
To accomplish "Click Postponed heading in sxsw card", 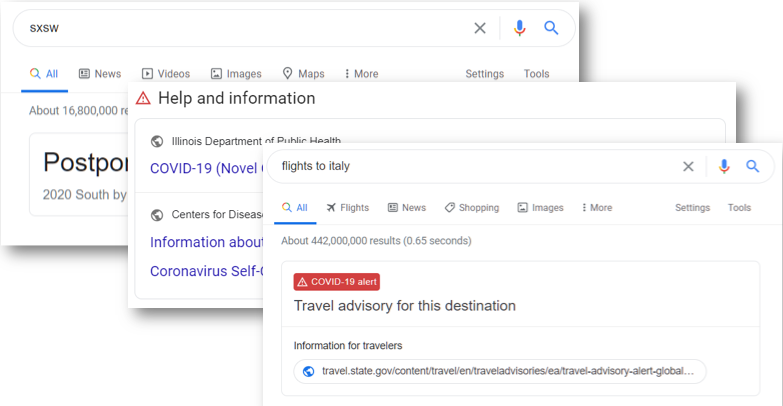I will [86, 162].
